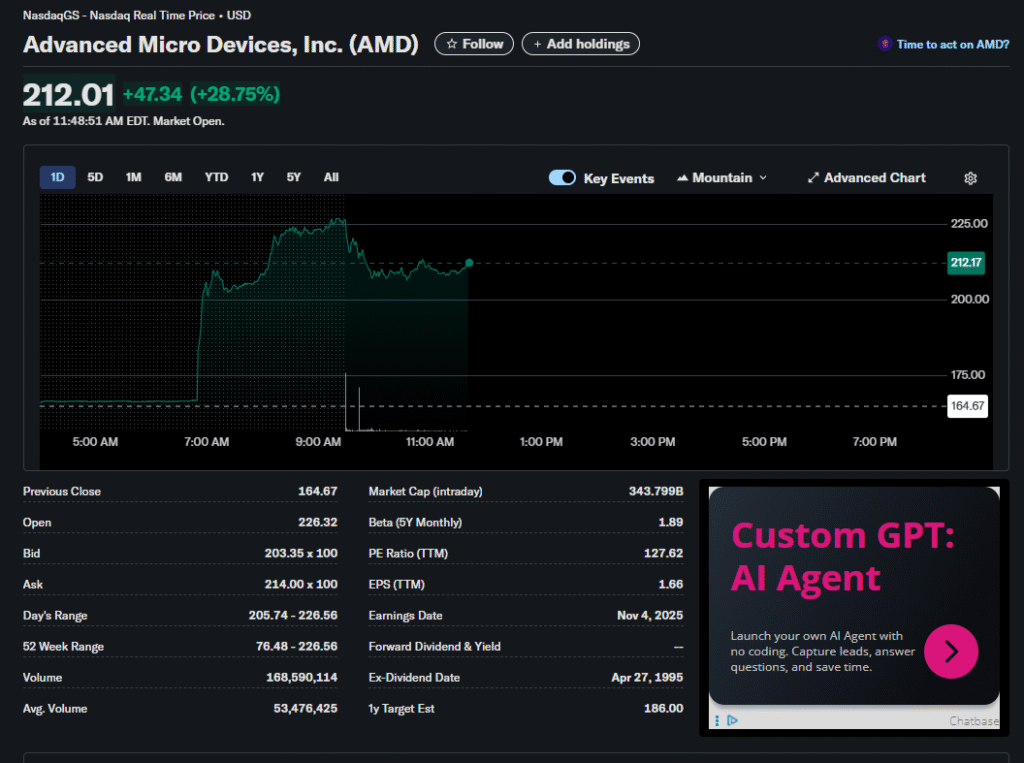The height and width of the screenshot is (763, 1024).
Task: Show the All time chart range
Action: [x=331, y=177]
